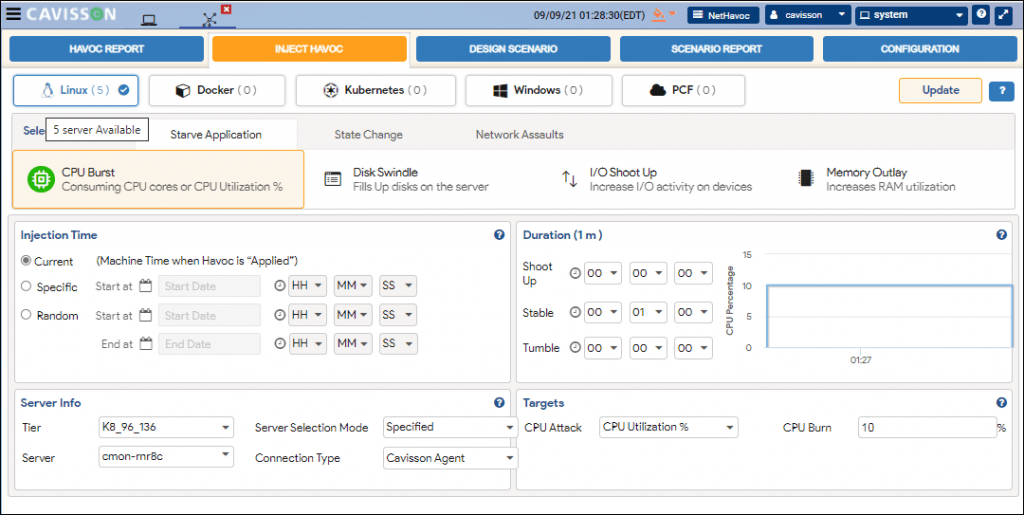1024x515 pixels.
Task: Click the Targets help icon
Action: coord(1001,403)
